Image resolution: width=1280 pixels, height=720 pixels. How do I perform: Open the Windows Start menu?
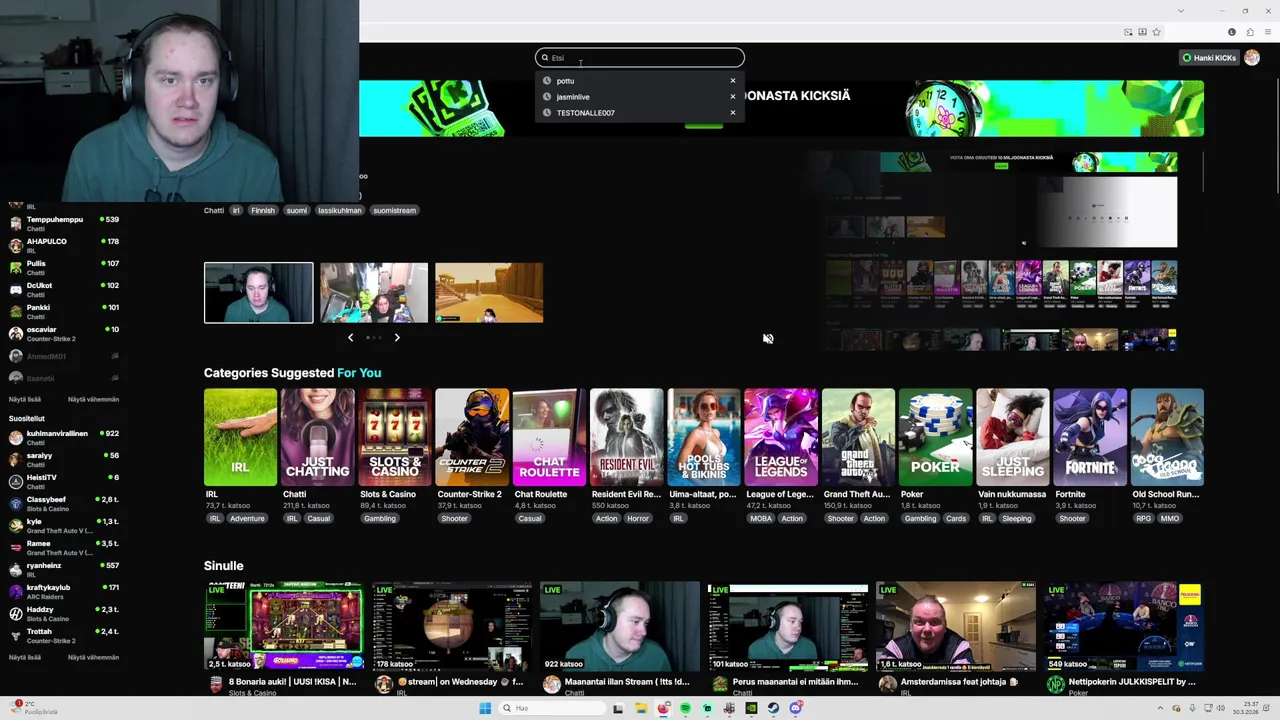pos(485,708)
